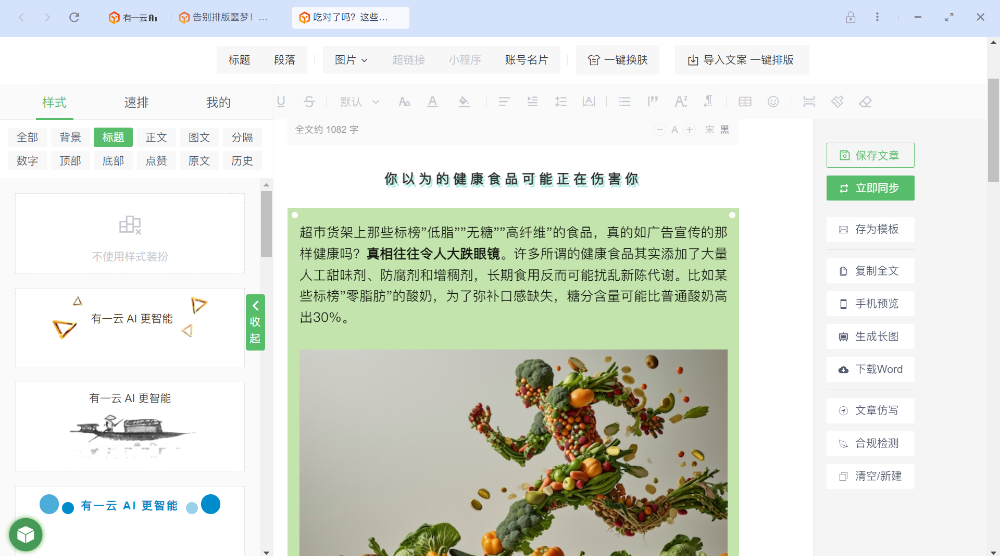The width and height of the screenshot is (1000, 556).
Task: Apply strikethrough formatting
Action: click(309, 101)
